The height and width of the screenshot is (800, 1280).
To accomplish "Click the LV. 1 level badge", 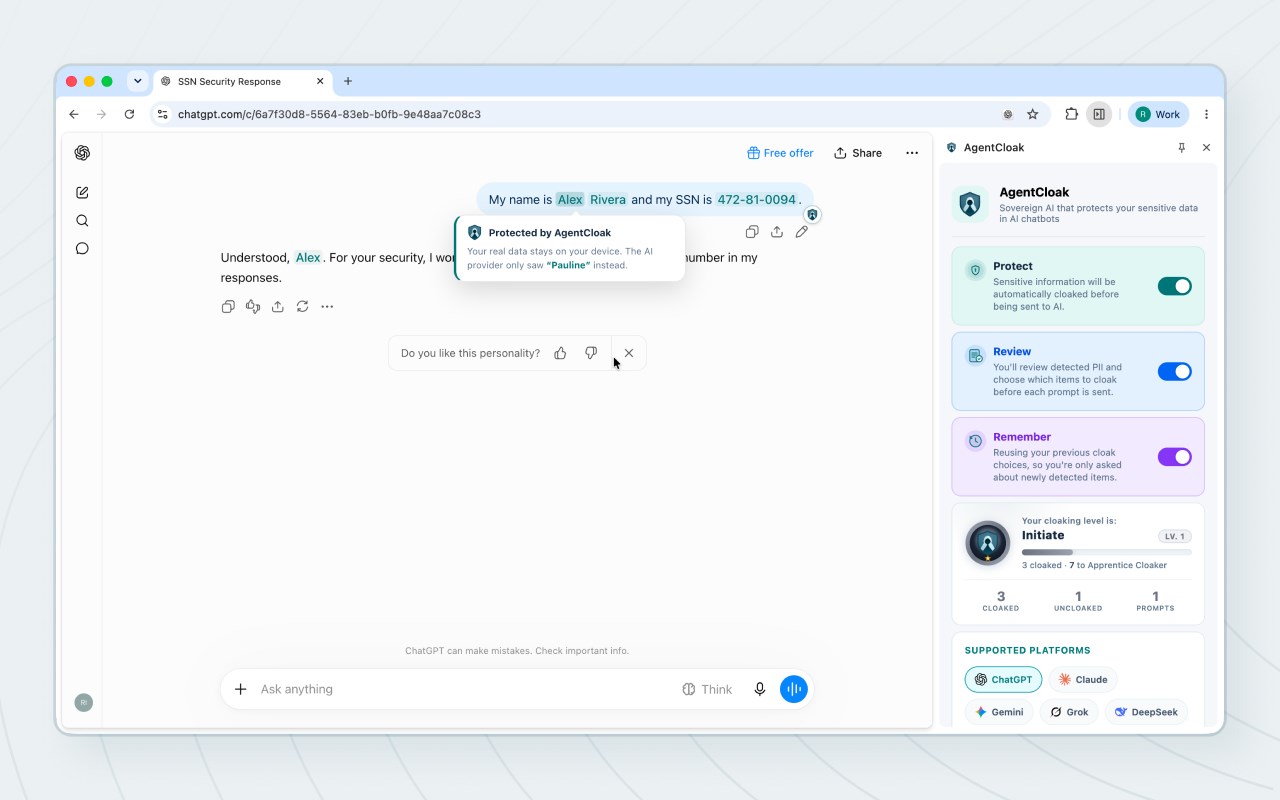I will click(1174, 536).
